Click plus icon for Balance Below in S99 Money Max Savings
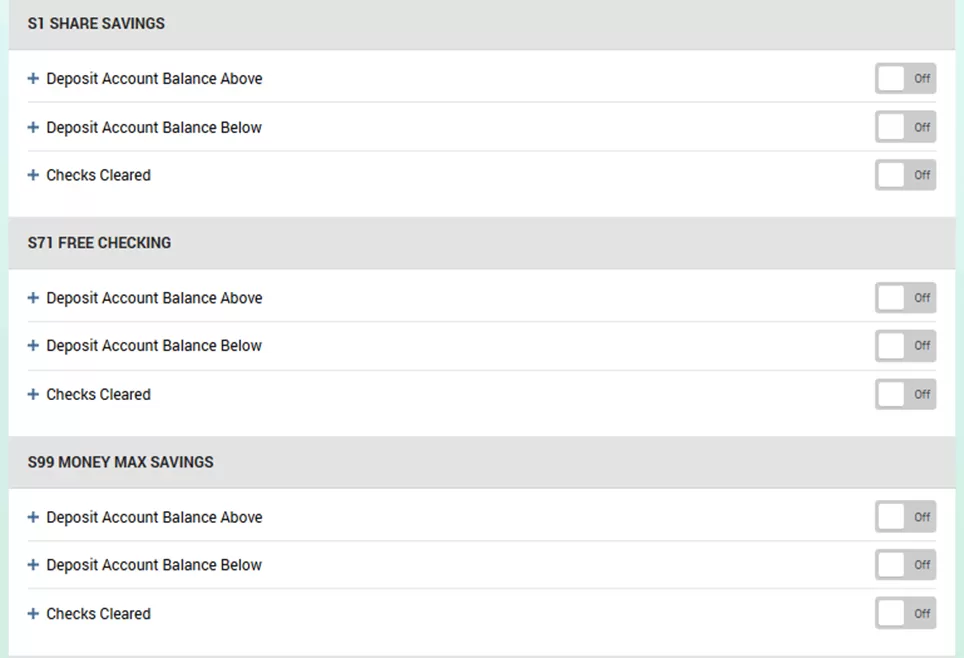Screen dimensions: 964x658 pos(33,565)
